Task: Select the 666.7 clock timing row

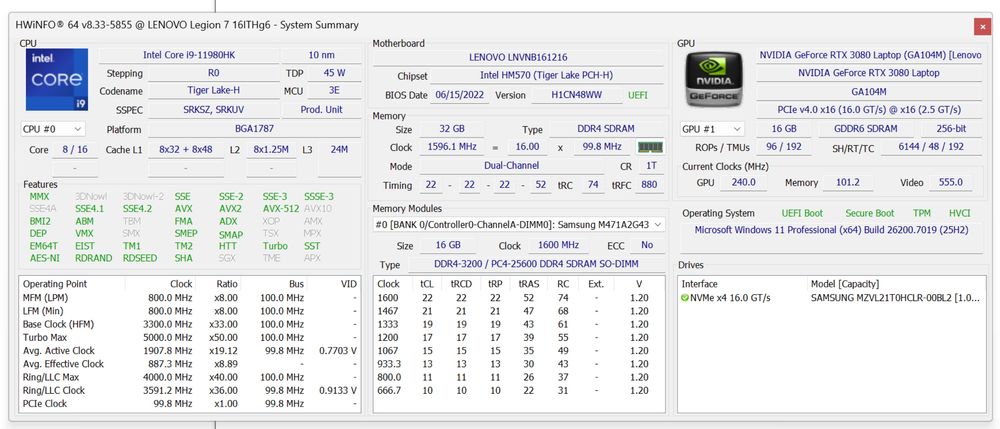Action: [x=518, y=390]
